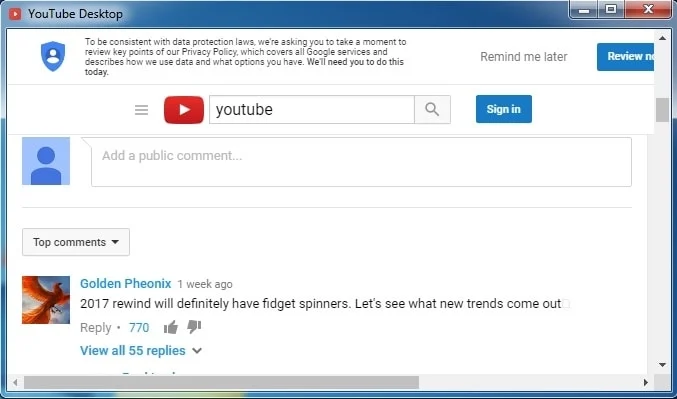Open Golden Pheonix's avatar picture
The width and height of the screenshot is (677, 399).
click(46, 300)
